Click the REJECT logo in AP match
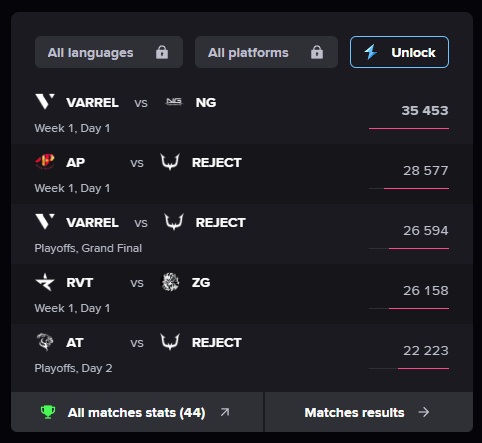Image resolution: width=482 pixels, height=443 pixels. tap(170, 162)
